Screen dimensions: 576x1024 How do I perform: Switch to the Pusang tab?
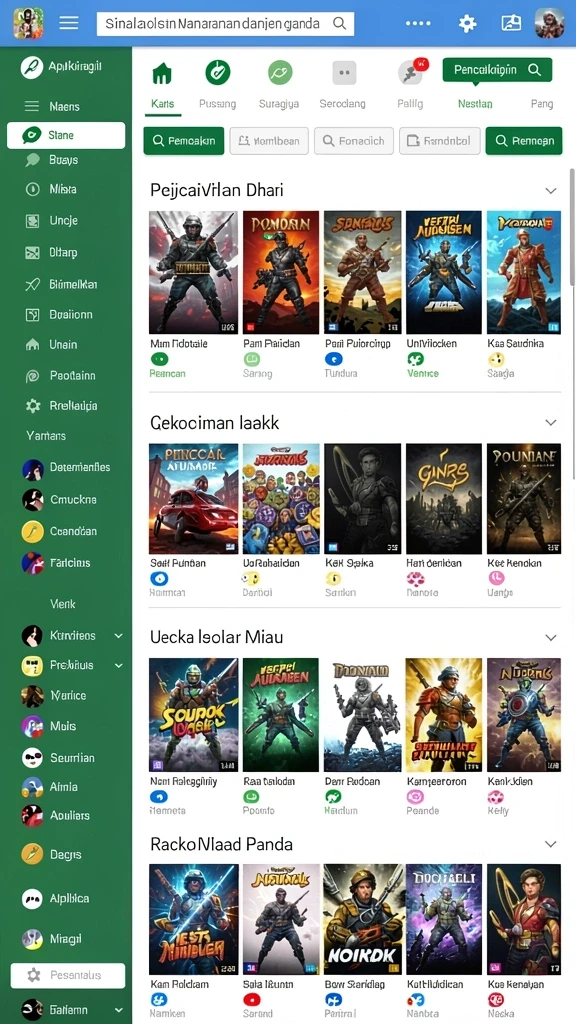[x=217, y=85]
